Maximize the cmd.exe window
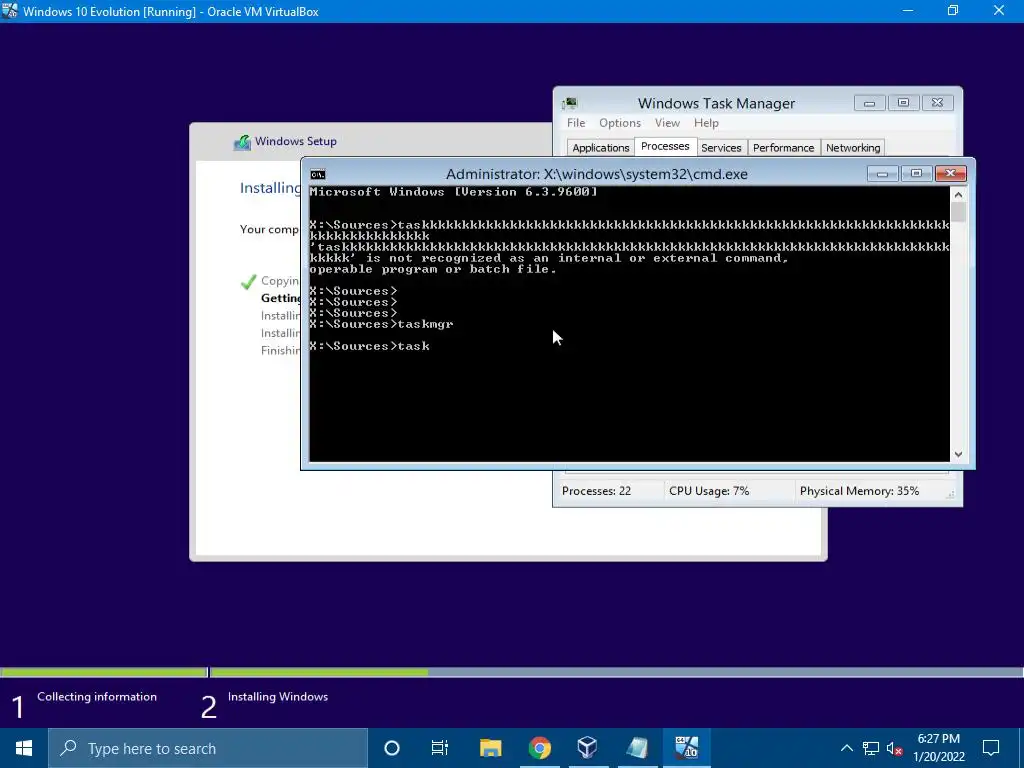The height and width of the screenshot is (768, 1024). (916, 173)
